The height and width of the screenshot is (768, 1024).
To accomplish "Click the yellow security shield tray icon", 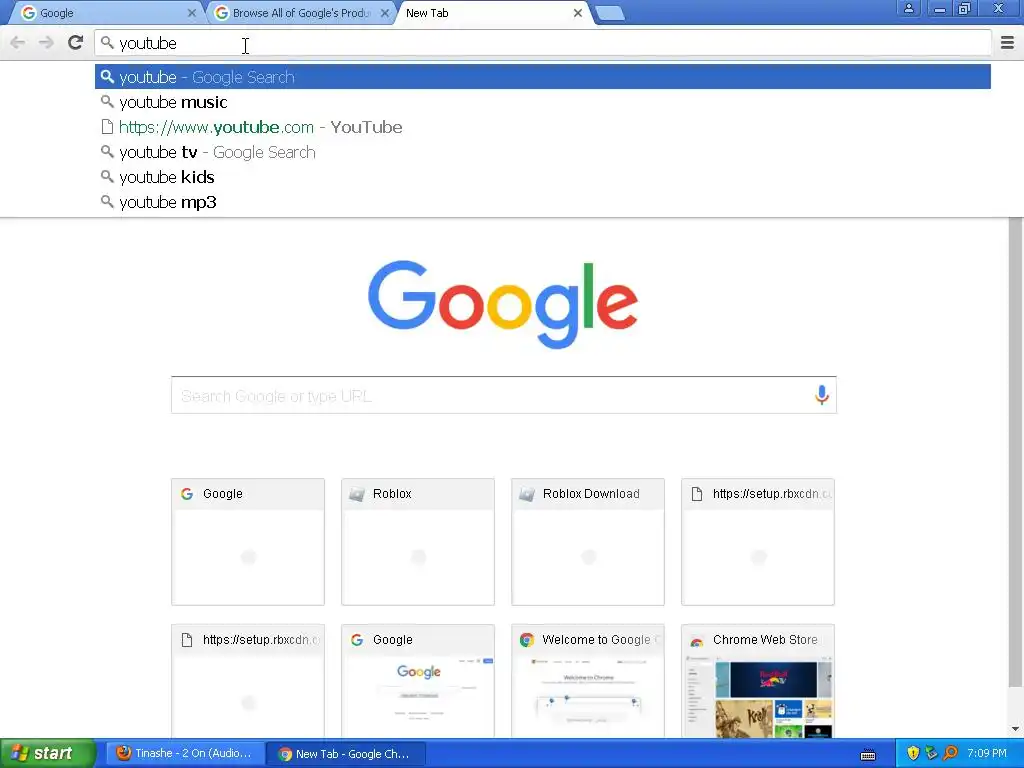I will [913, 754].
